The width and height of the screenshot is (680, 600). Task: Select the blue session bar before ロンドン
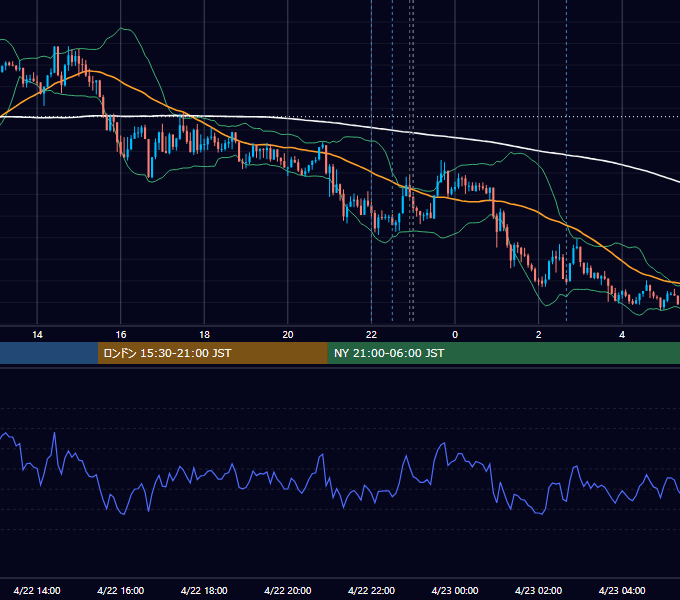click(49, 353)
